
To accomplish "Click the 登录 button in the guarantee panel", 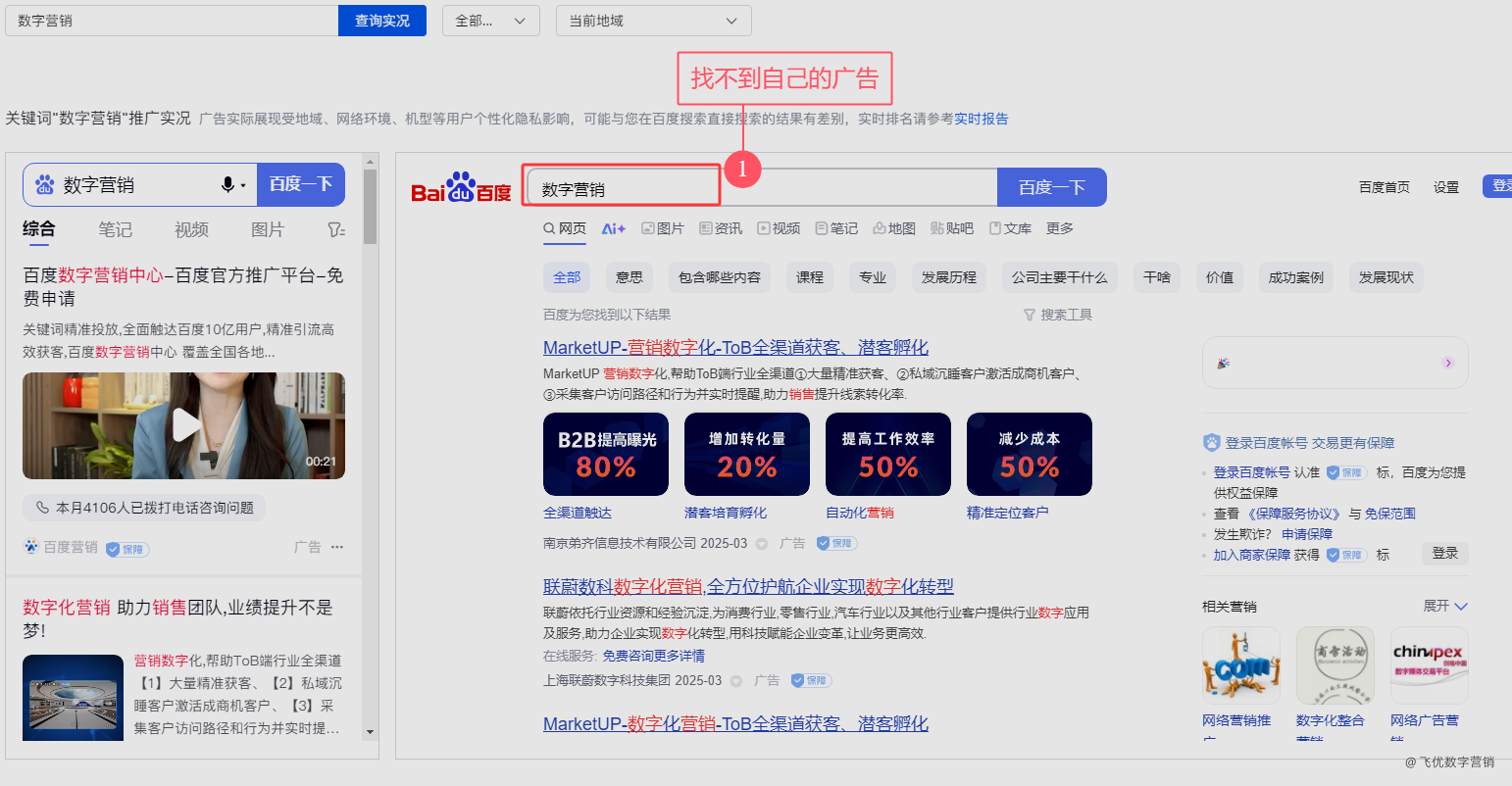I will [1445, 553].
